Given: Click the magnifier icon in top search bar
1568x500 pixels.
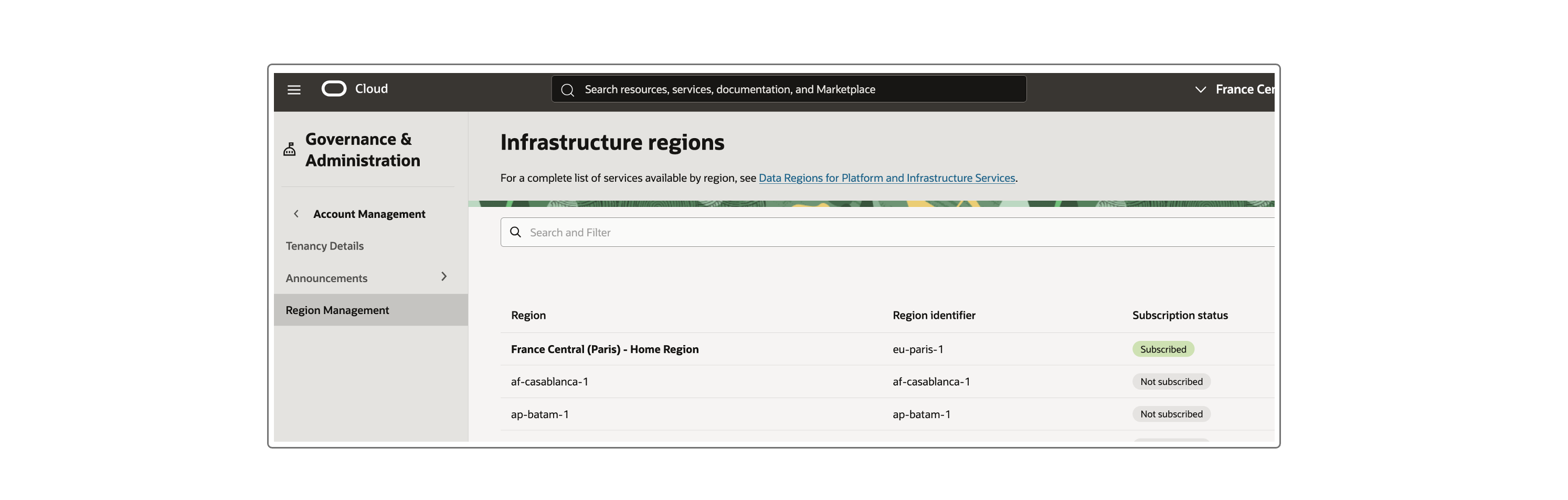Looking at the screenshot, I should (x=567, y=90).
